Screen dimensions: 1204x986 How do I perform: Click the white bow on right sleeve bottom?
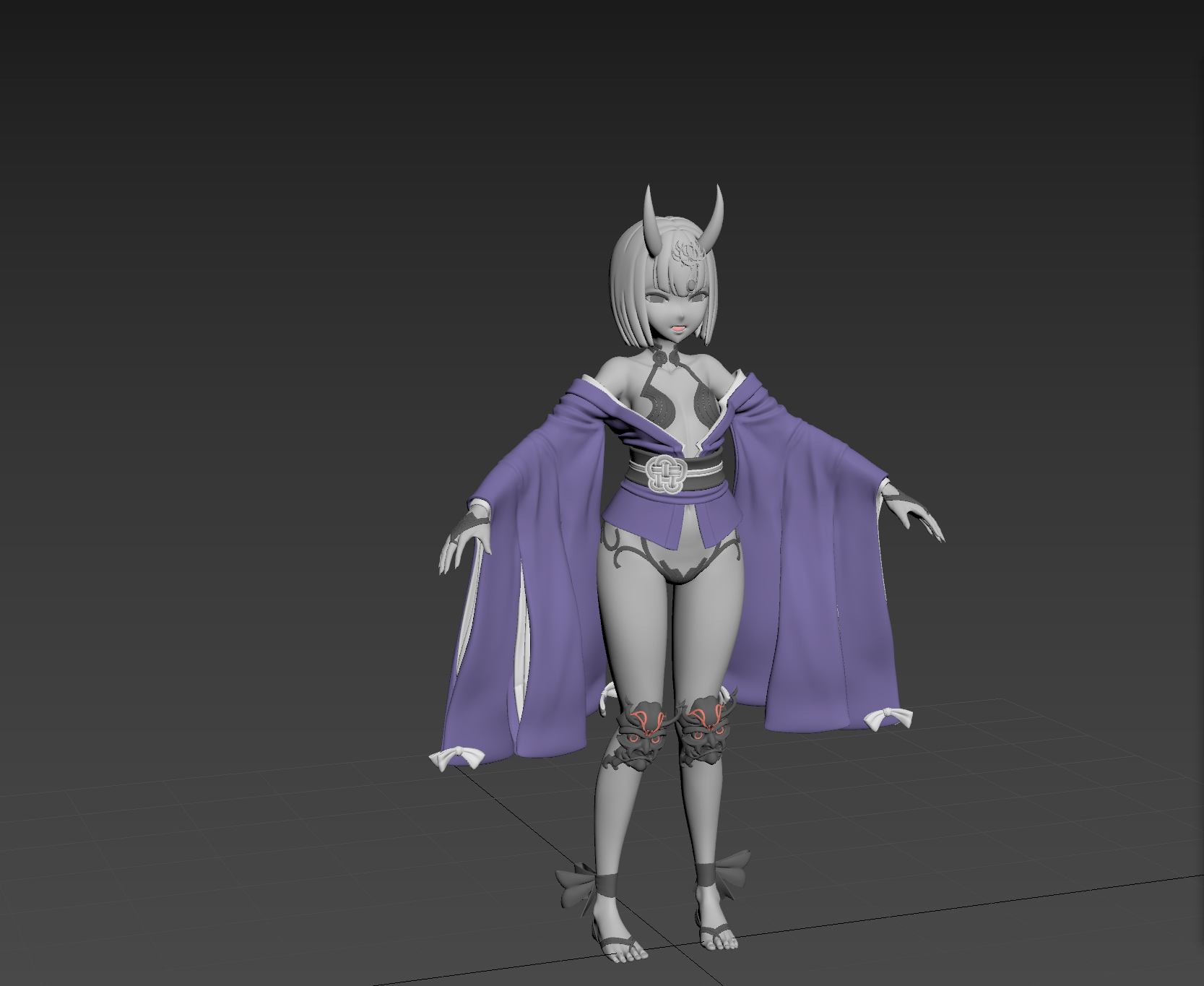coord(888,719)
